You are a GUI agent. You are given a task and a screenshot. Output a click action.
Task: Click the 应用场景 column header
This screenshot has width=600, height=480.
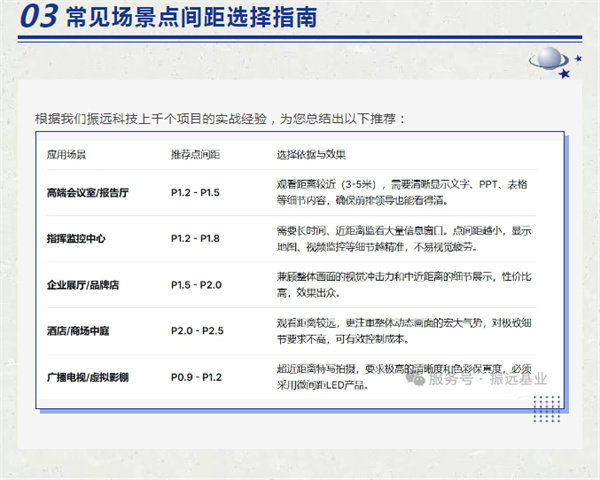[66, 156]
